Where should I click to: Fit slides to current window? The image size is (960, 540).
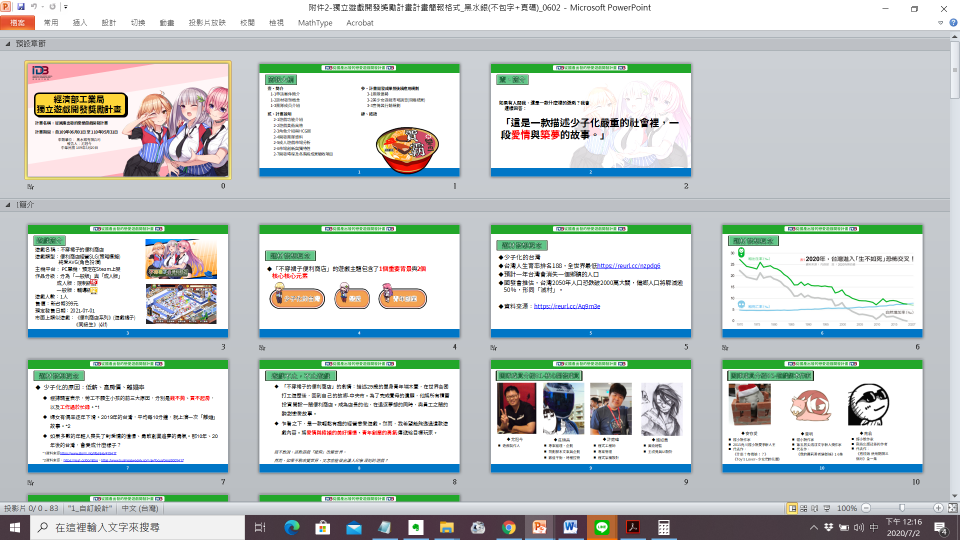(x=953, y=508)
